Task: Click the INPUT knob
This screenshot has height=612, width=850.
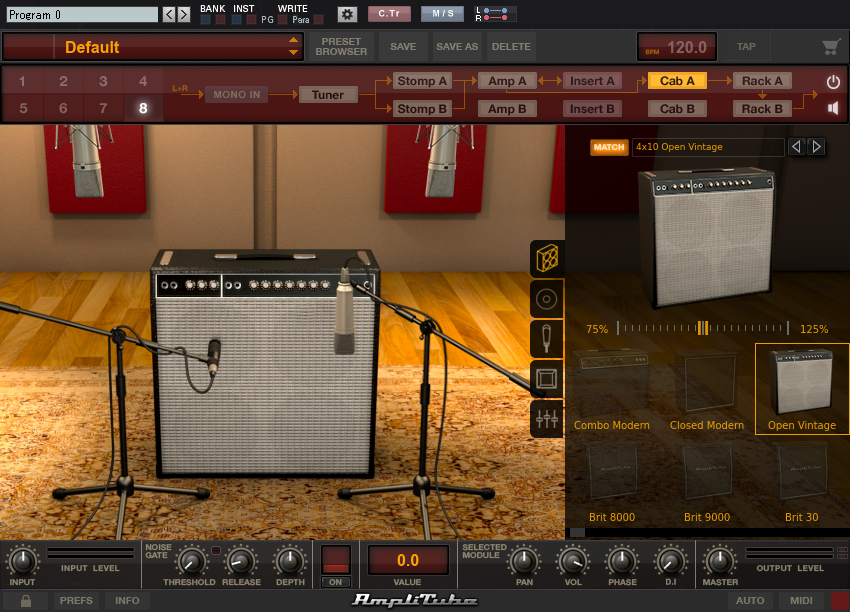Action: [x=22, y=561]
